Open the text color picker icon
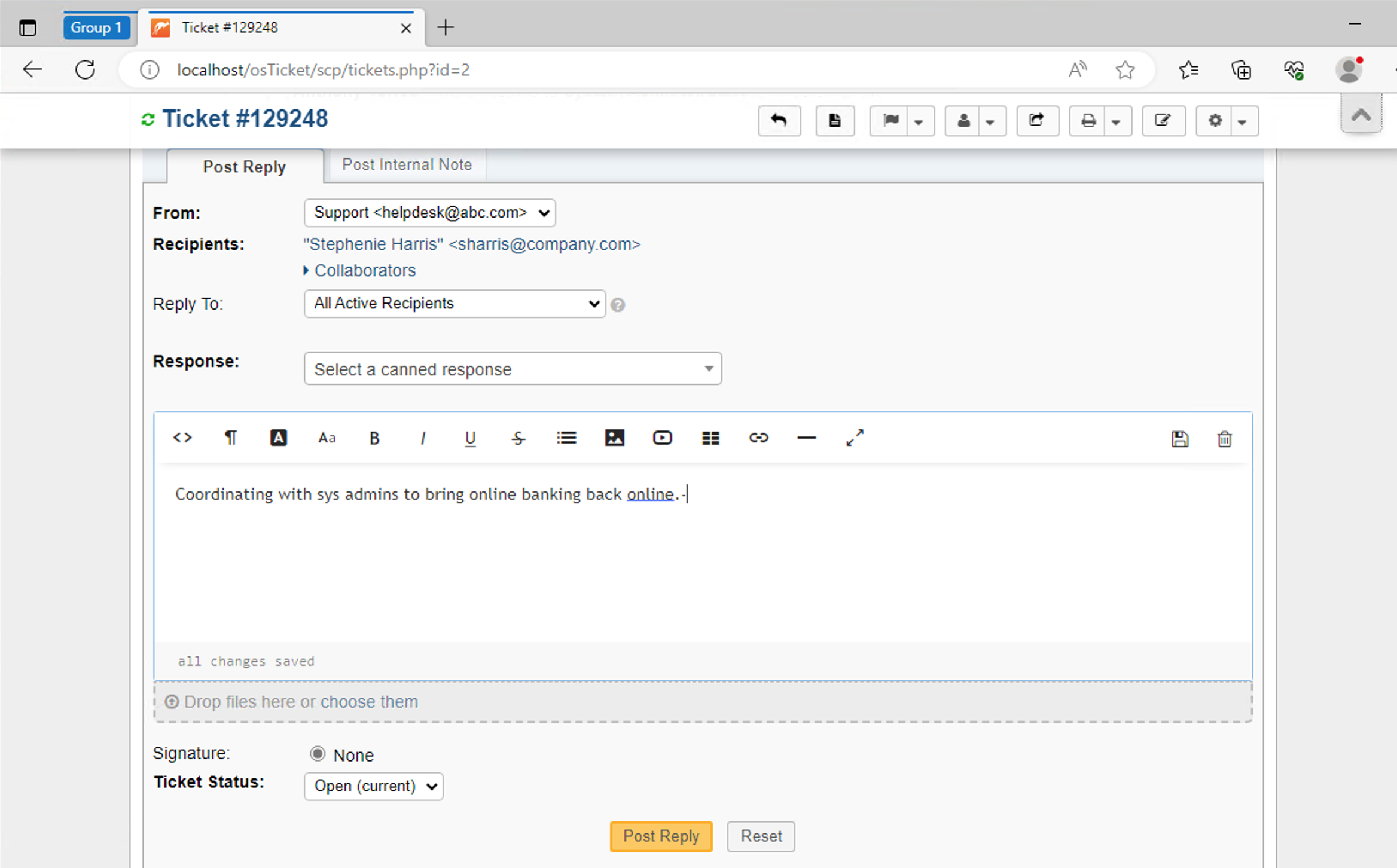Screen dimensions: 1397x868 point(278,438)
